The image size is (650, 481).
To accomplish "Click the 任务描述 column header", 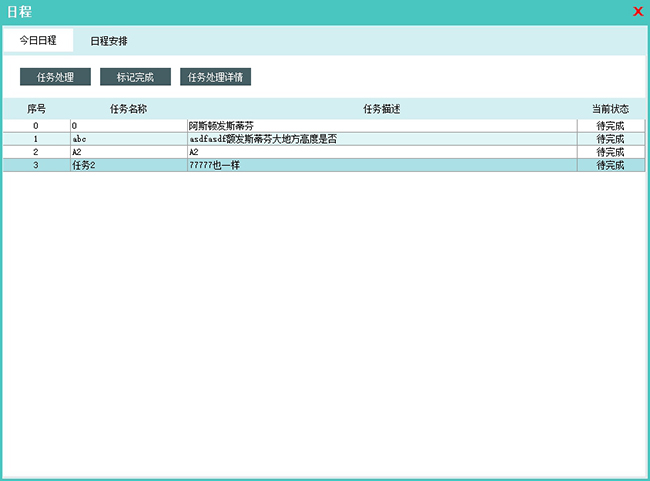I will [x=381, y=108].
